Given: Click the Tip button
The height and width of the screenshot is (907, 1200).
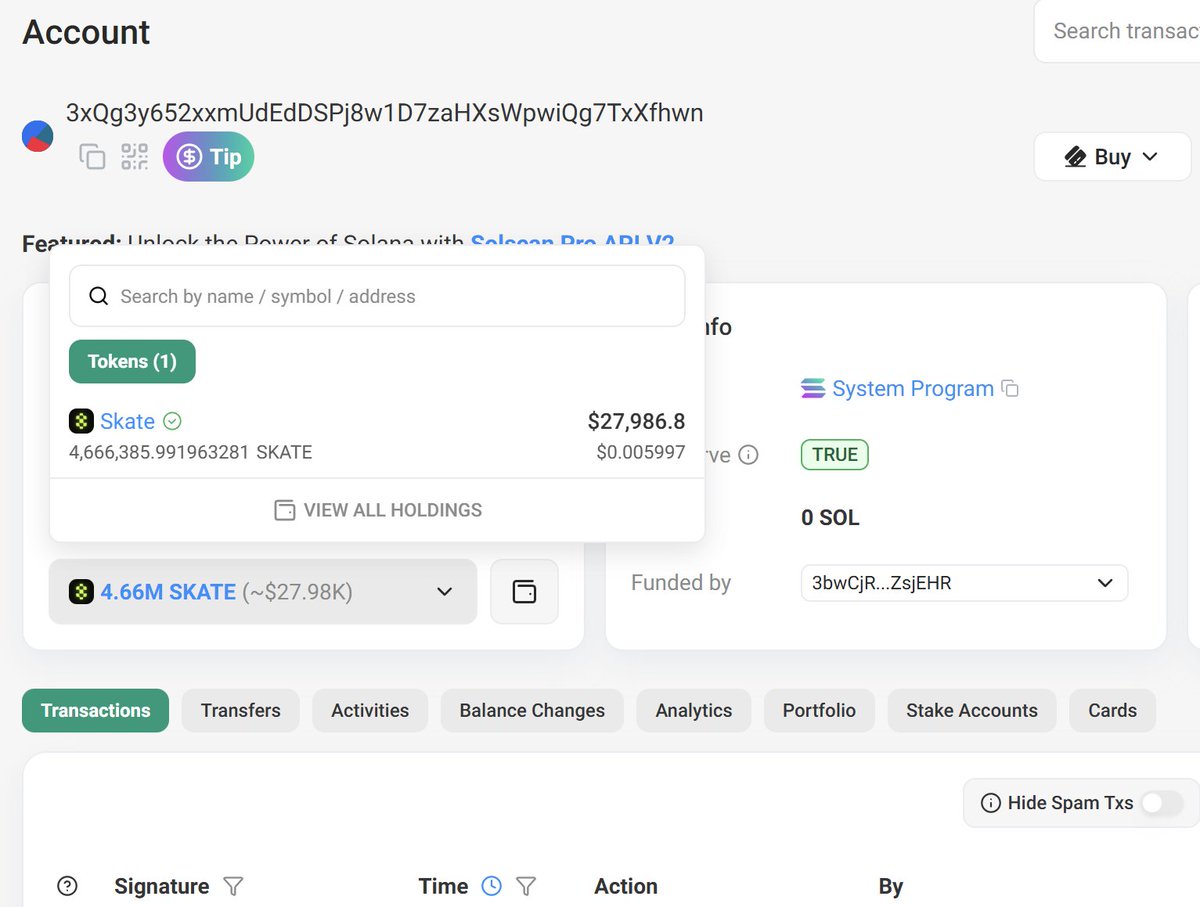Looking at the screenshot, I should click(x=208, y=157).
